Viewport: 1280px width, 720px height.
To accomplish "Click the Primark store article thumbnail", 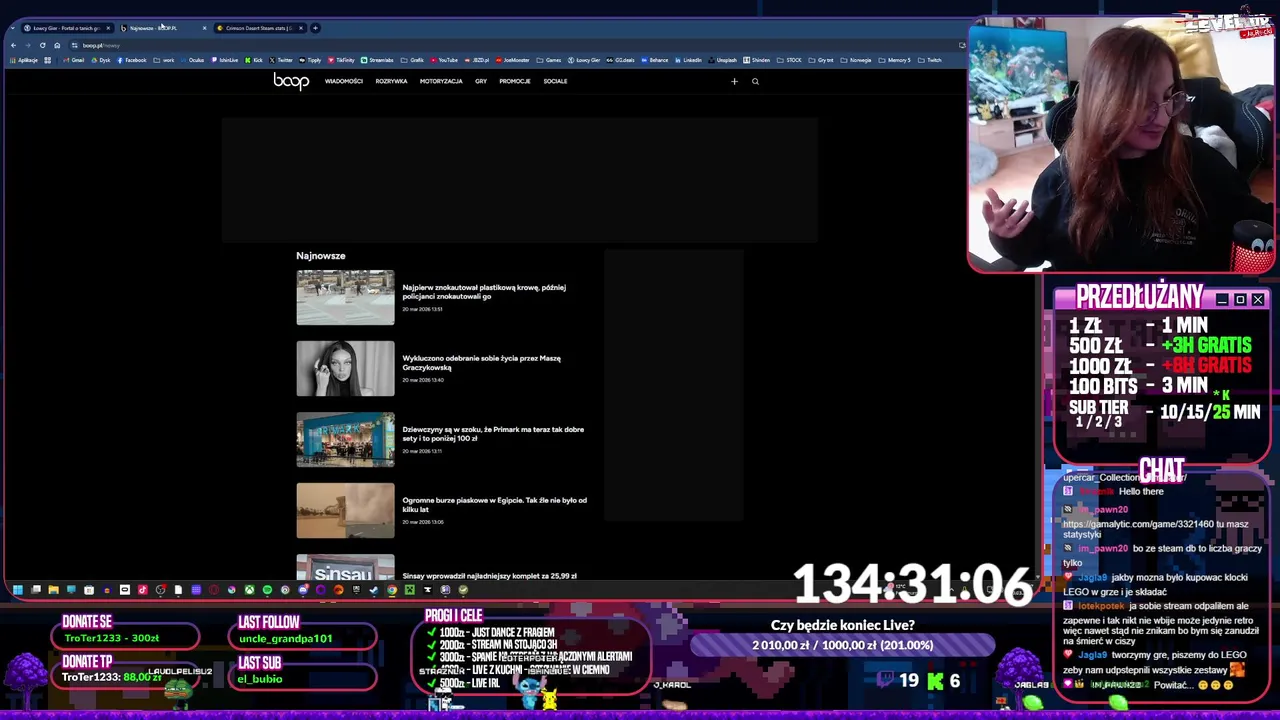I will [345, 439].
